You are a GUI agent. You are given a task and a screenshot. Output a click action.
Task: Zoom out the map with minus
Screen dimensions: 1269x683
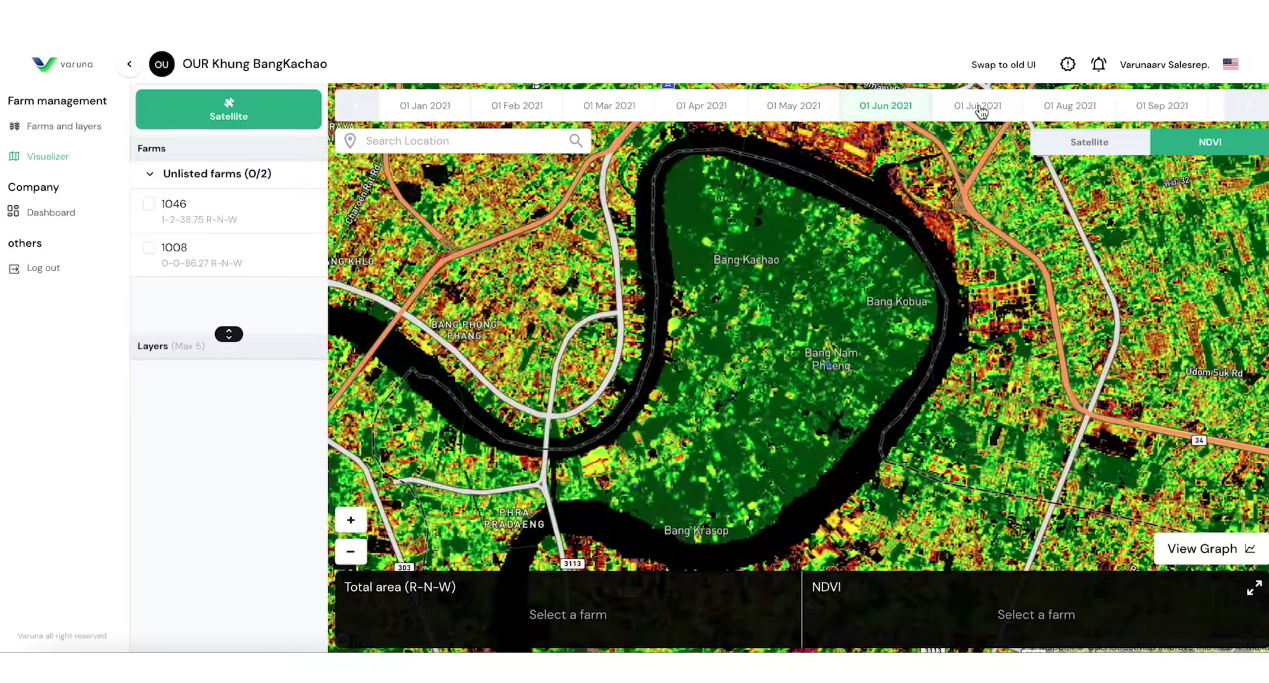coord(351,551)
